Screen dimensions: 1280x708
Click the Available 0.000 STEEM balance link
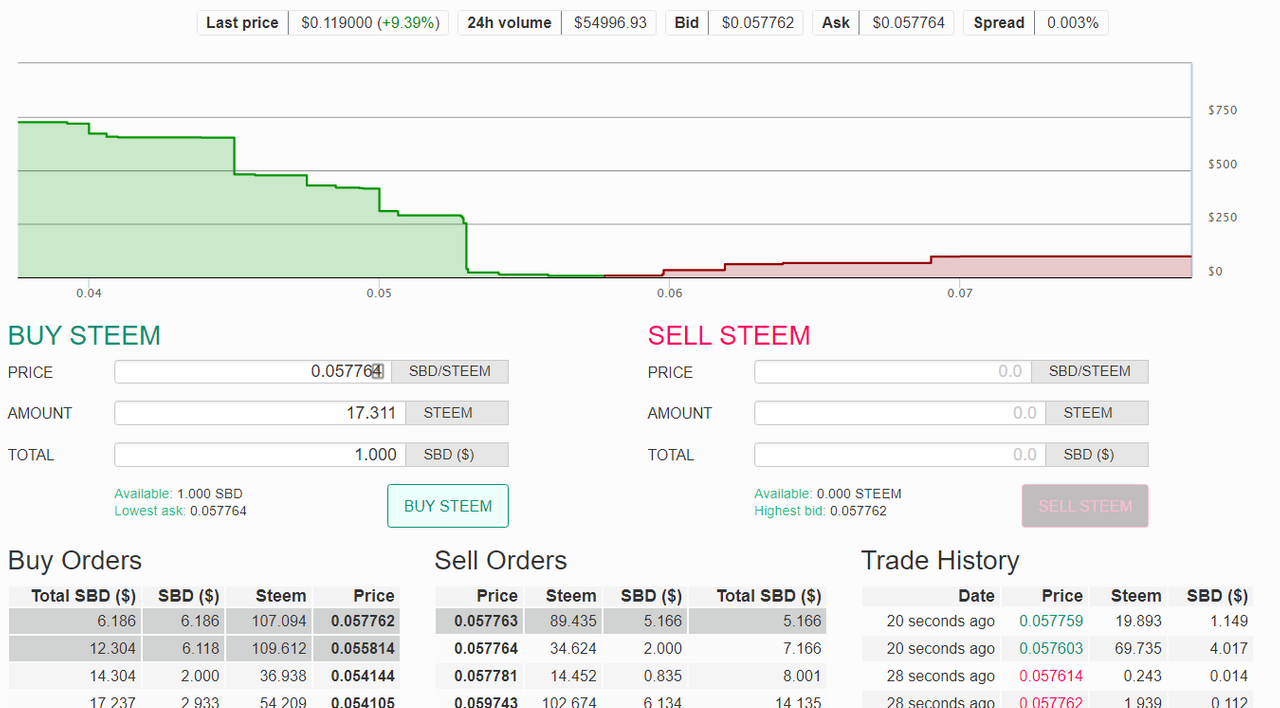click(x=828, y=494)
